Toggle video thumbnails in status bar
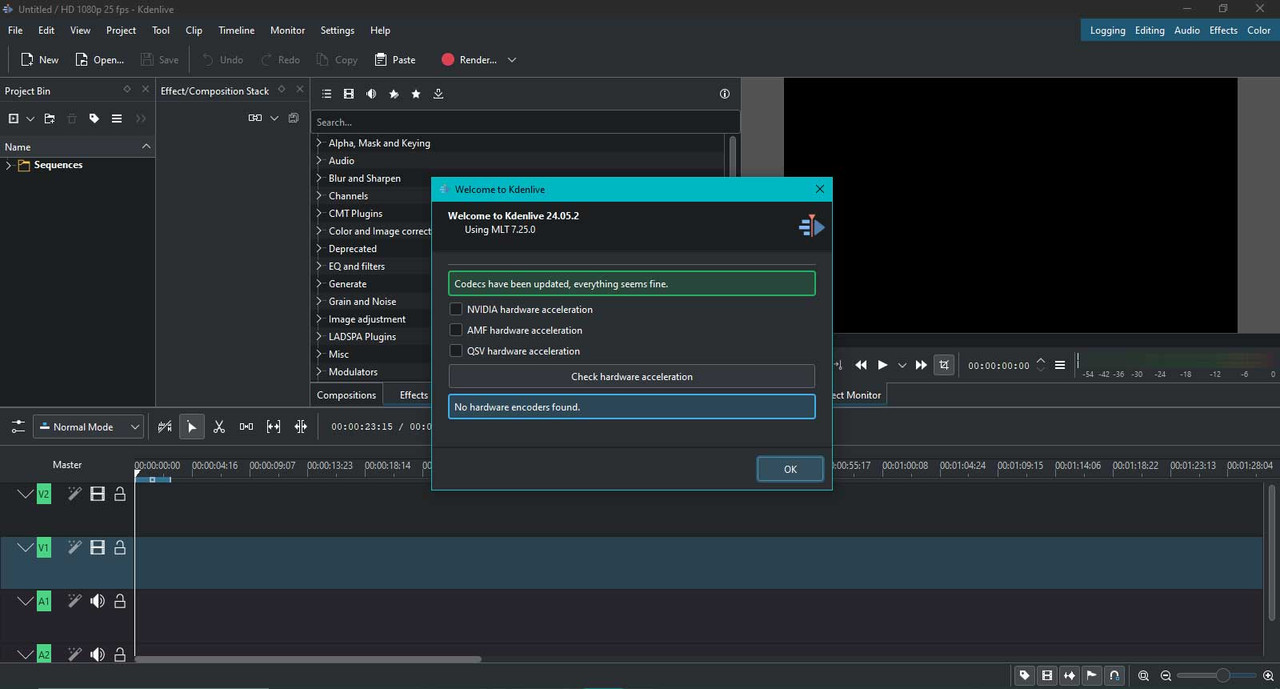 pyautogui.click(x=1047, y=676)
